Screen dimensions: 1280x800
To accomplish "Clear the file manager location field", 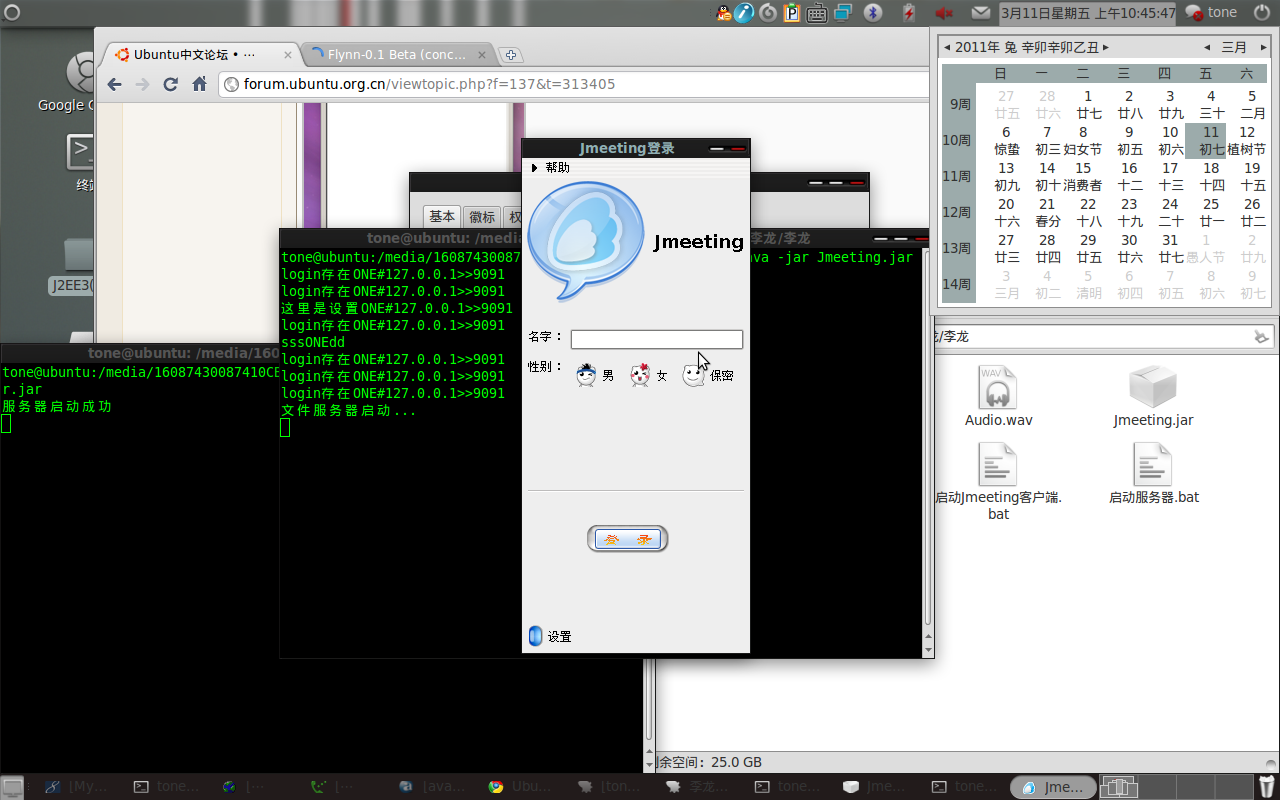I will pos(1262,336).
